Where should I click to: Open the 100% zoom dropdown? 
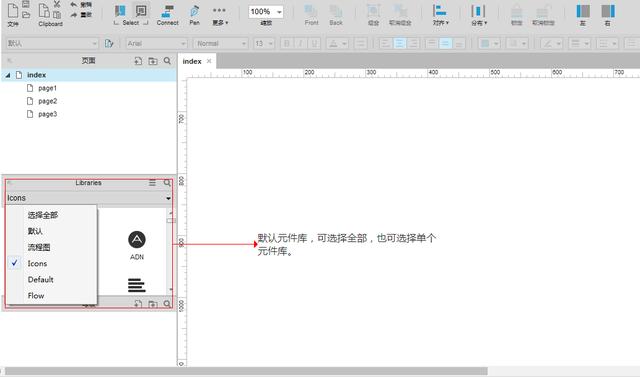pyautogui.click(x=266, y=11)
